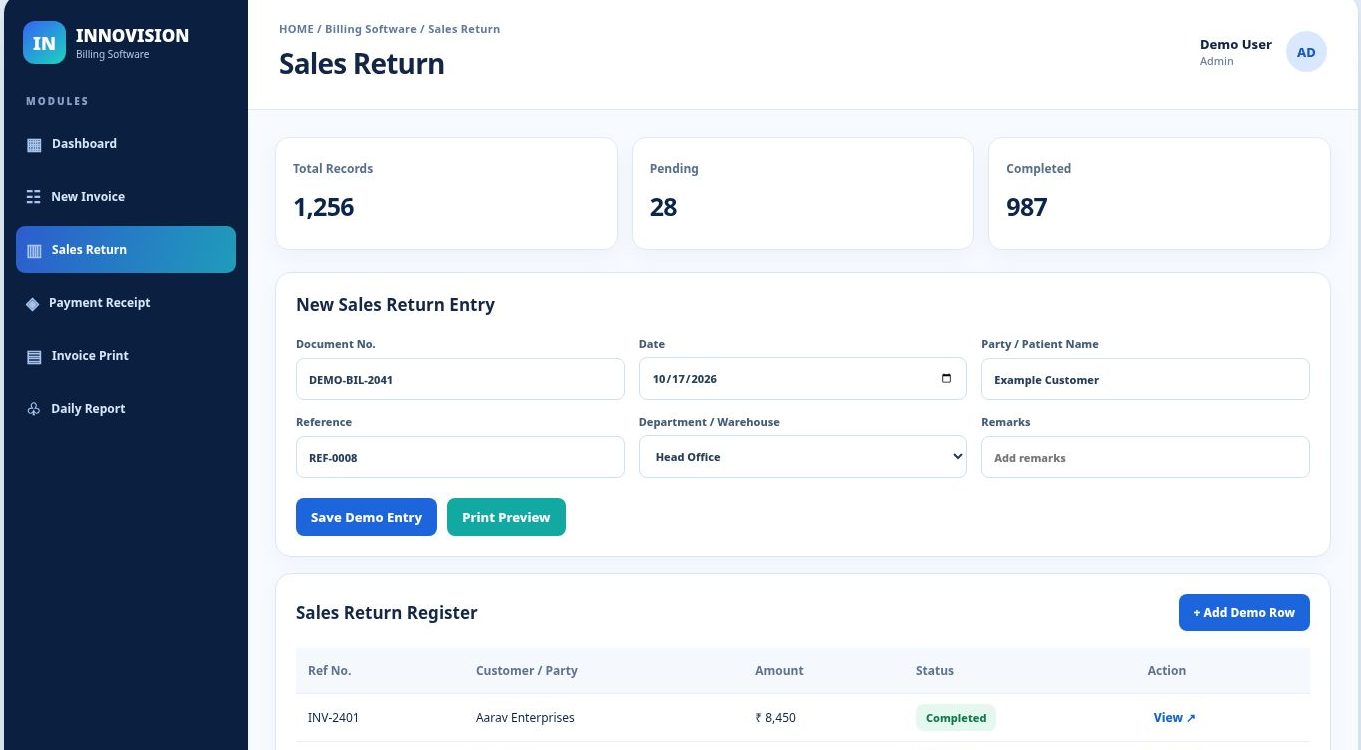Open the AD user avatar

pos(1306,52)
